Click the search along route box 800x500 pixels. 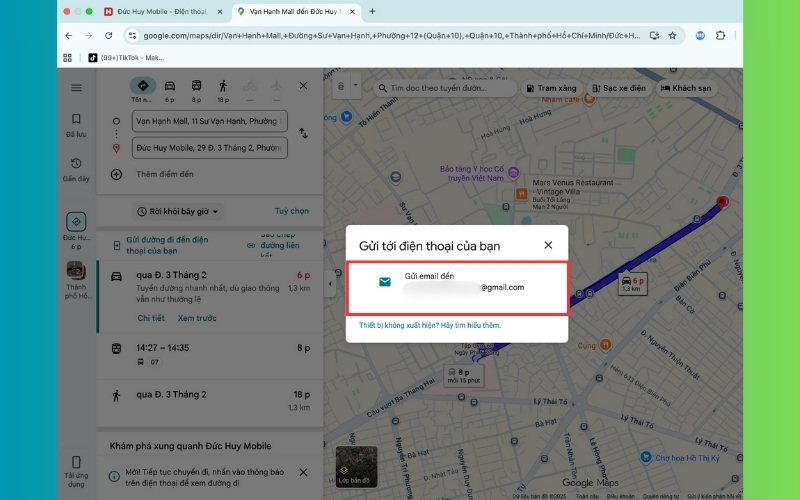444,88
